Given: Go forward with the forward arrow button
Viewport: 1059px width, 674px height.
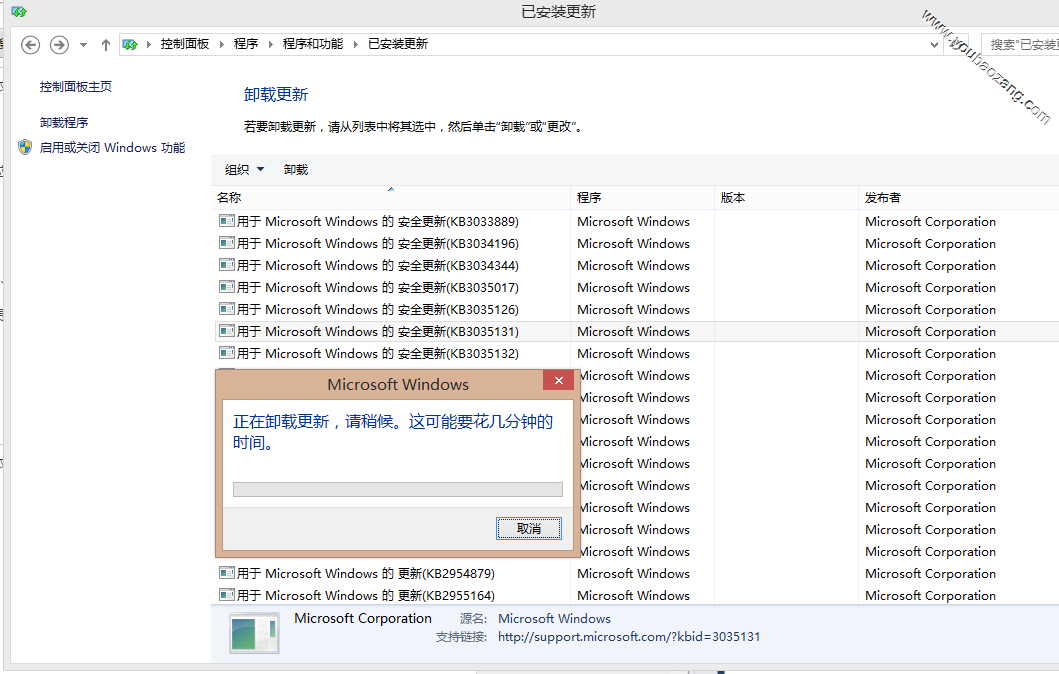Looking at the screenshot, I should coord(59,45).
